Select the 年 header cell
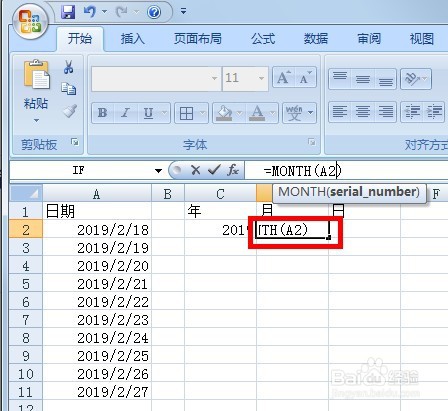The height and width of the screenshot is (411, 448). pos(220,211)
